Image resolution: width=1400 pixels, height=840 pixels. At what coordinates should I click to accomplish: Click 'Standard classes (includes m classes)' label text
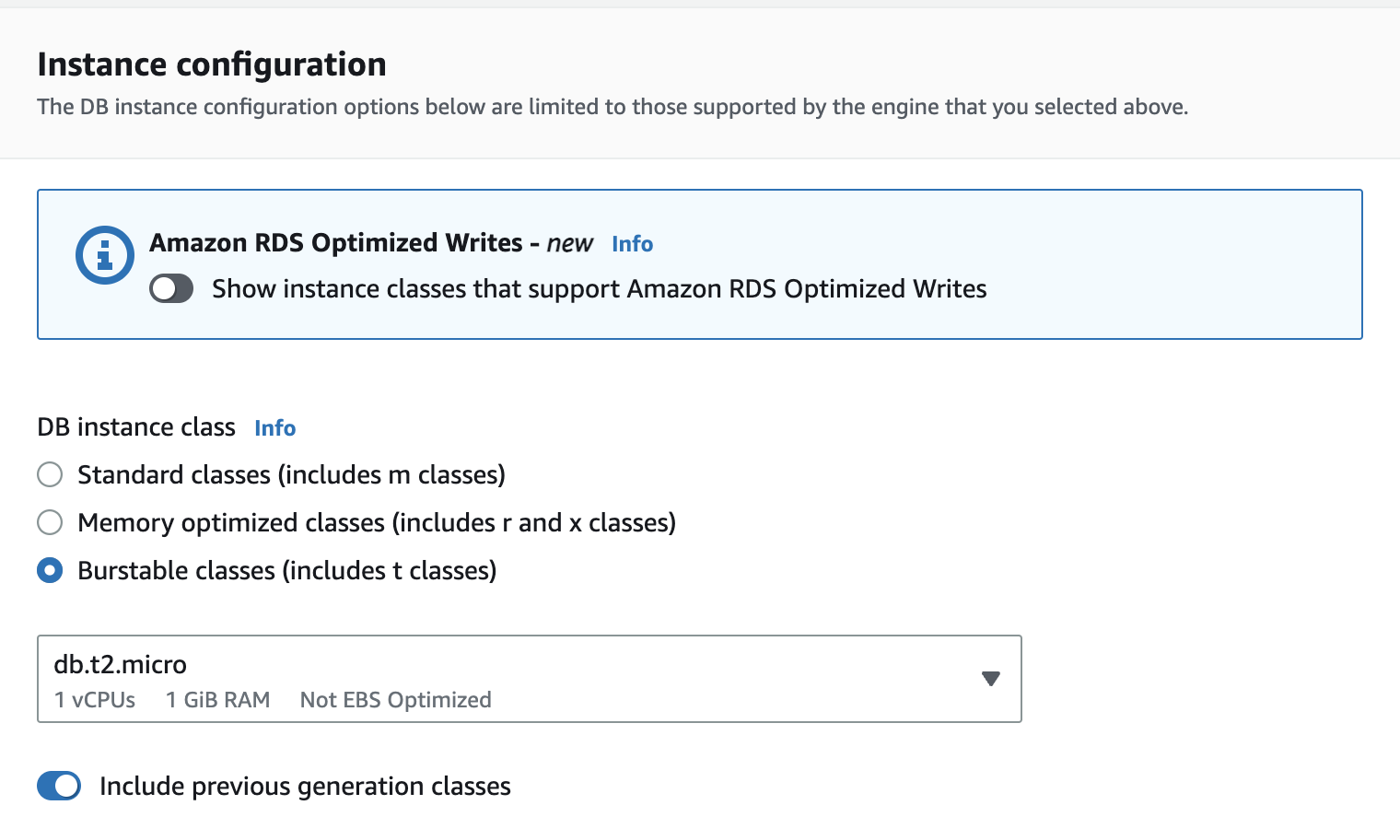coord(291,475)
